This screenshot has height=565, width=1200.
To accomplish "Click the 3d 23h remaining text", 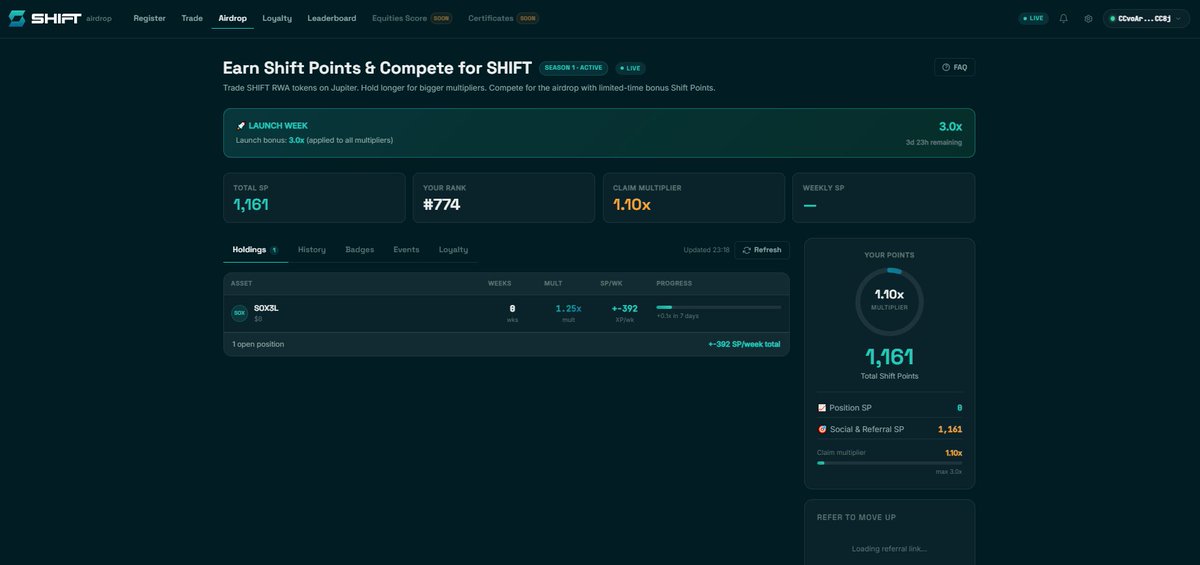I will pos(934,142).
